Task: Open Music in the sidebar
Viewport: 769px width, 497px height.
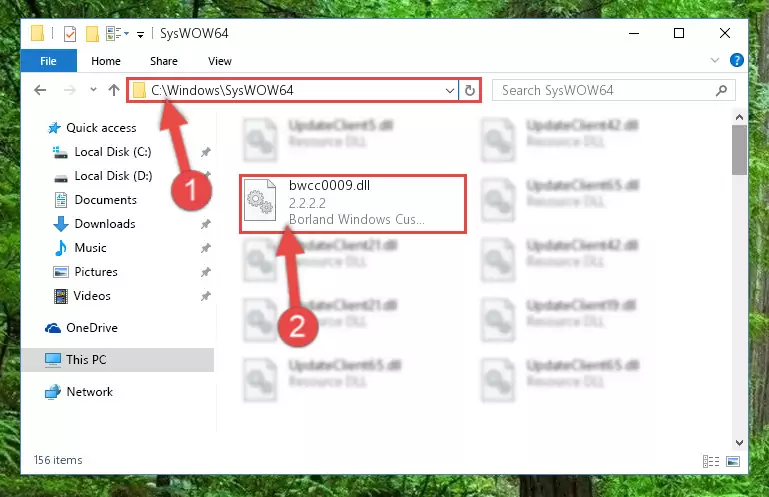Action: coord(90,248)
